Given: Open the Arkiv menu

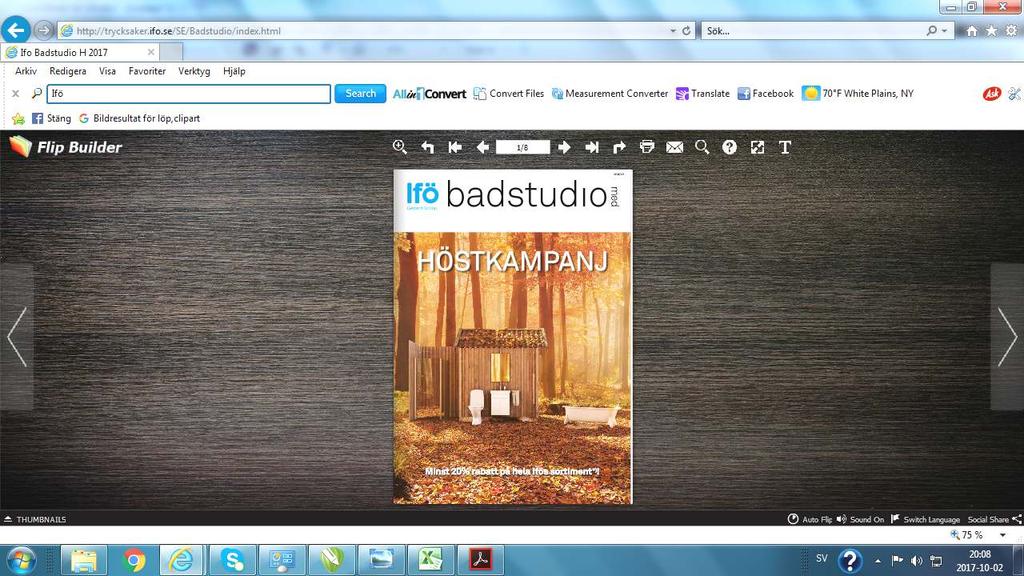Looking at the screenshot, I should pos(26,71).
